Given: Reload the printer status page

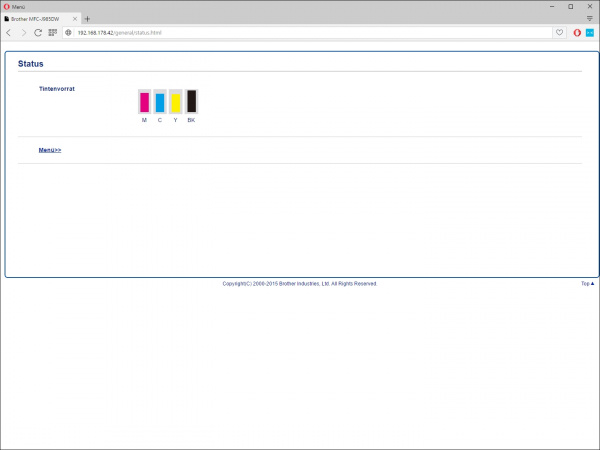Looking at the screenshot, I should (x=38, y=32).
